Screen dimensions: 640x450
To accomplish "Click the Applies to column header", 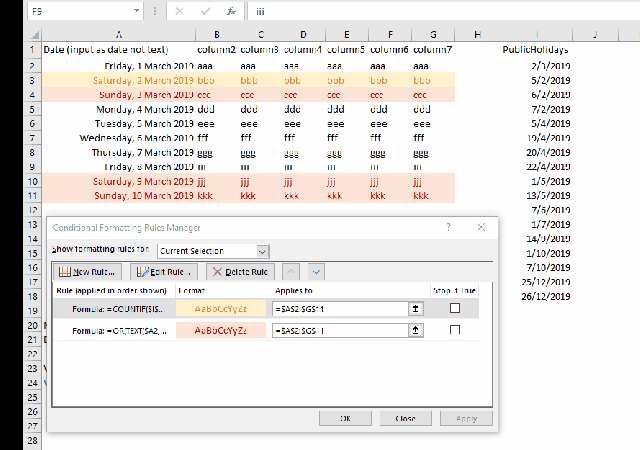I will pos(294,291).
